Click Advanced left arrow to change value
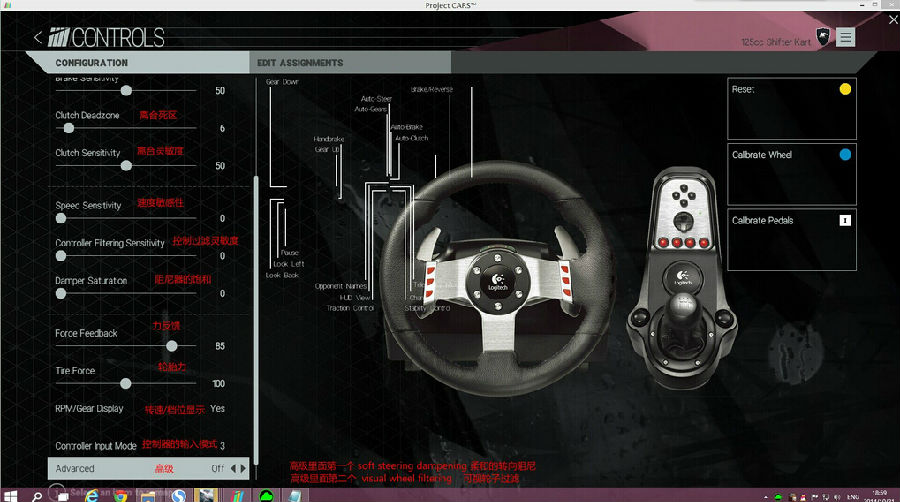Image resolution: width=900 pixels, height=502 pixels. (x=233, y=469)
